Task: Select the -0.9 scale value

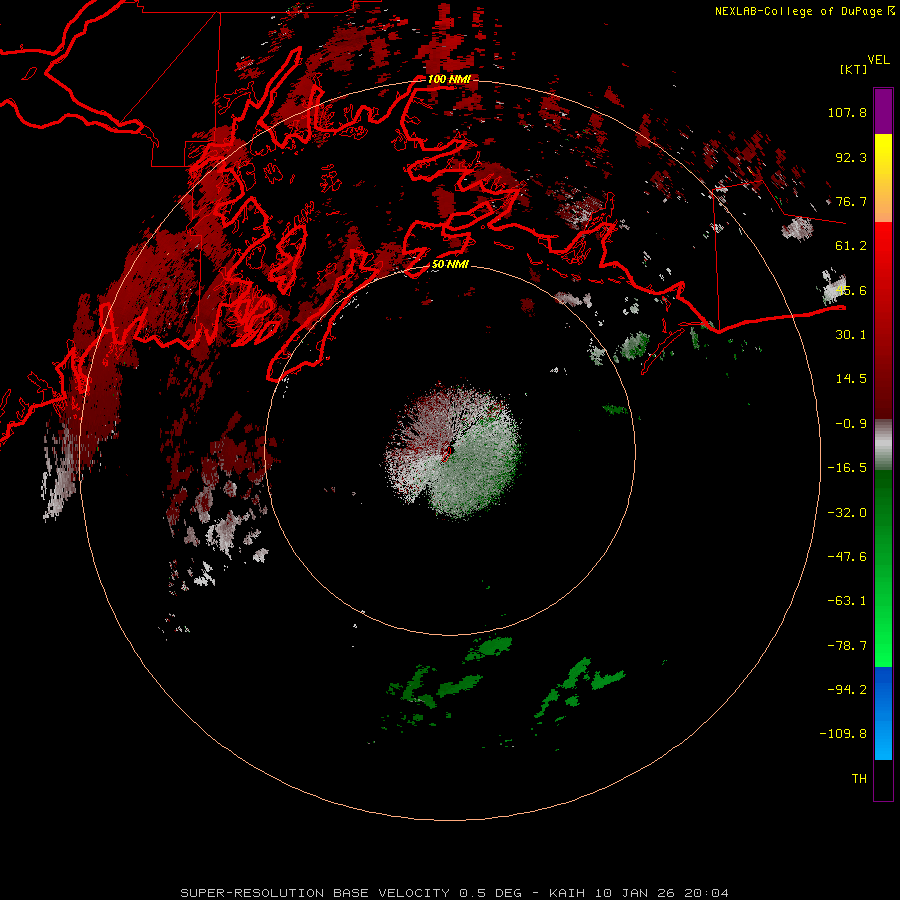Action: [851, 424]
